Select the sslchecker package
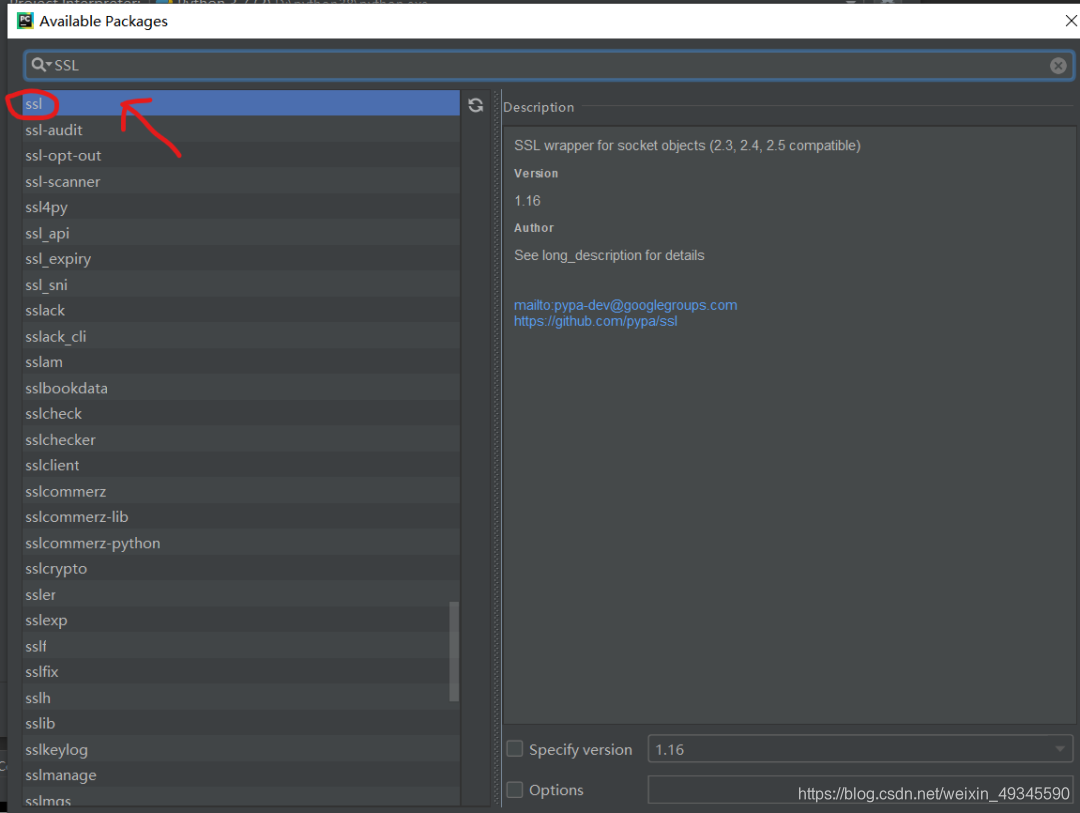 pyautogui.click(x=241, y=440)
